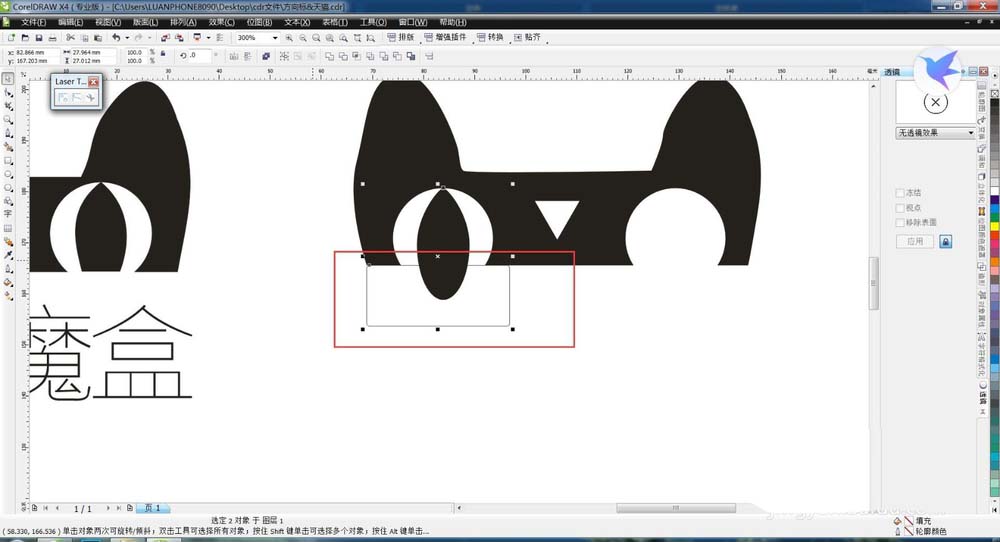1000x542 pixels.
Task: Open the 效果(C) menu
Action: tap(221, 22)
